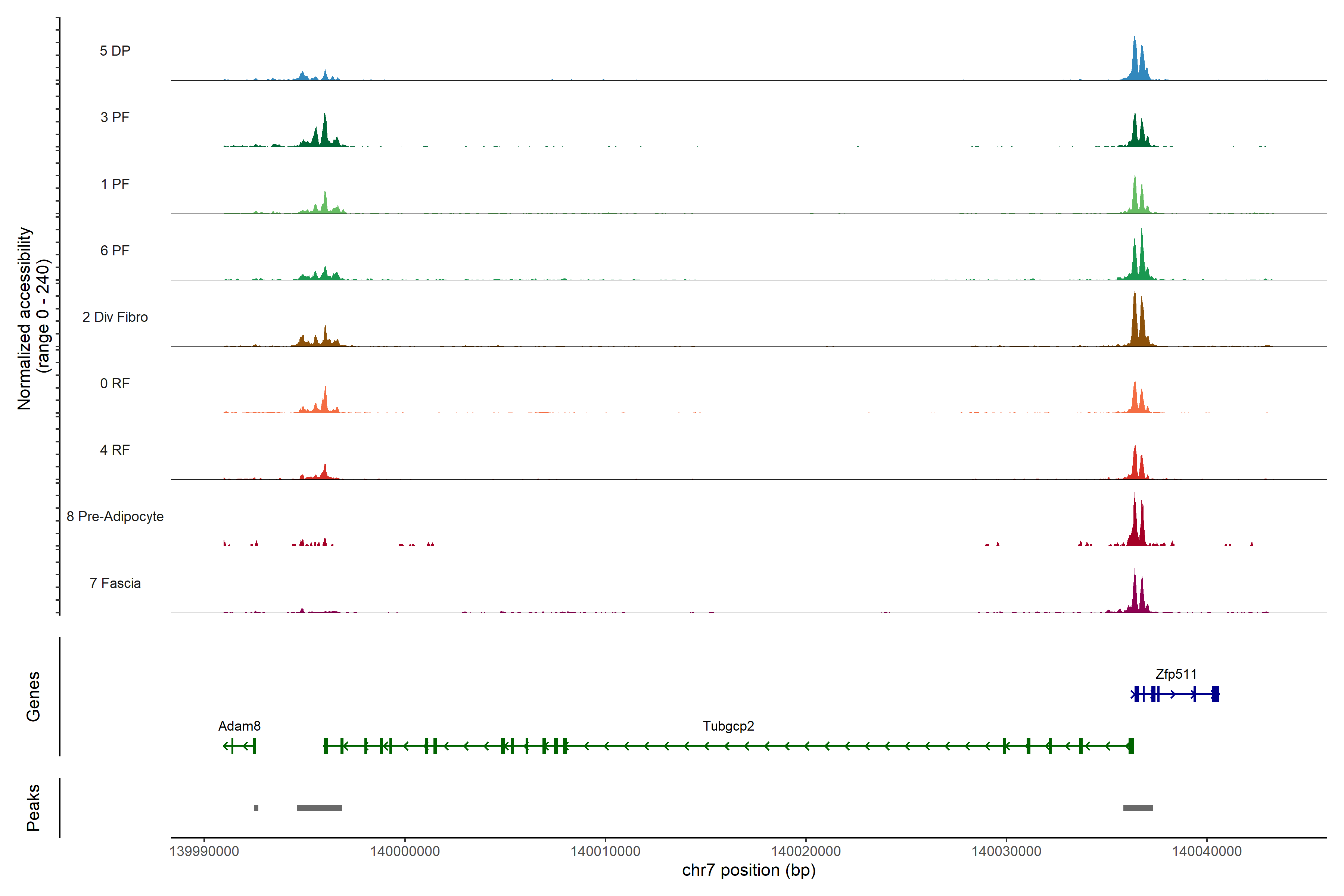Screen dimensions: 1344x896
Task: Click the Zfp511 gene label
Action: click(x=1175, y=674)
